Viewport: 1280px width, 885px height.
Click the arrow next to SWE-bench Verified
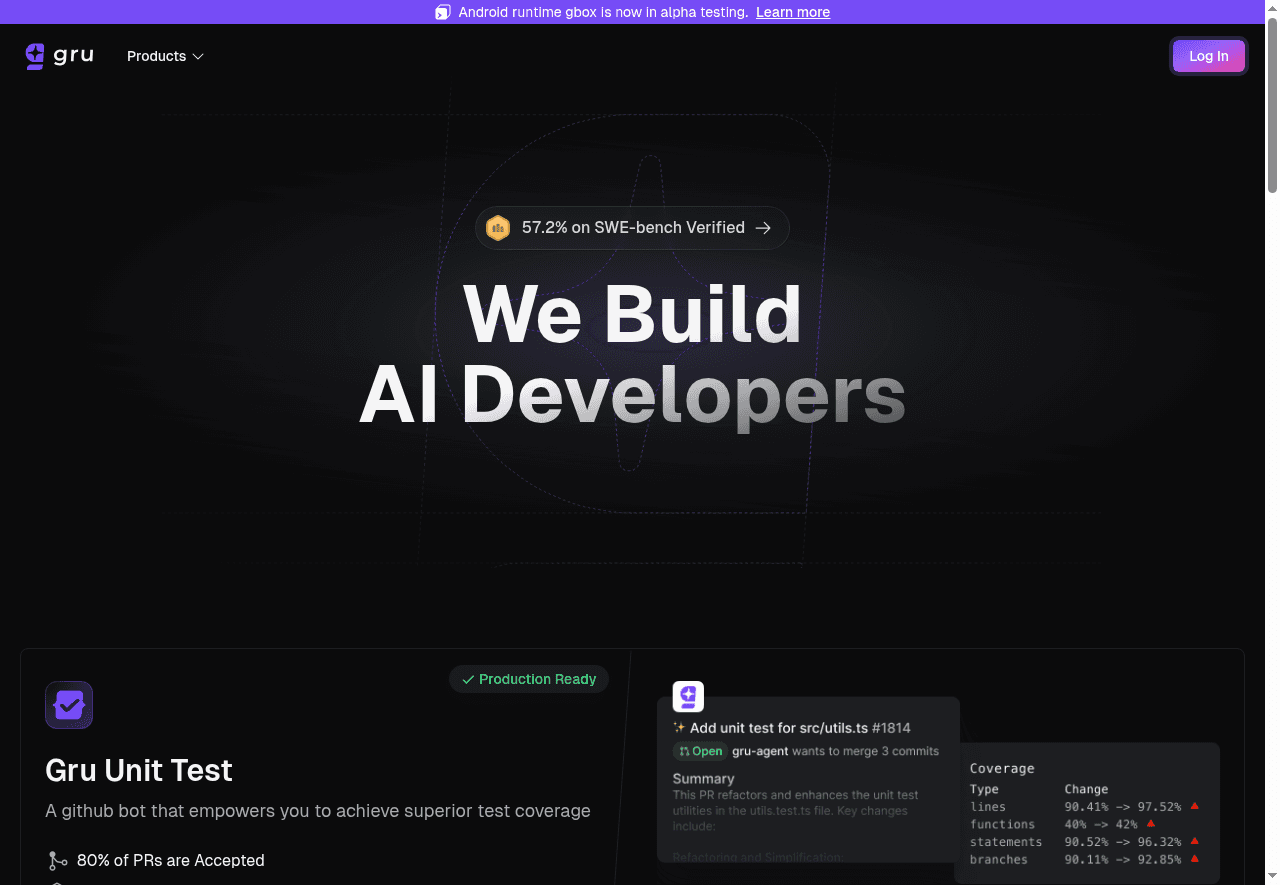763,228
